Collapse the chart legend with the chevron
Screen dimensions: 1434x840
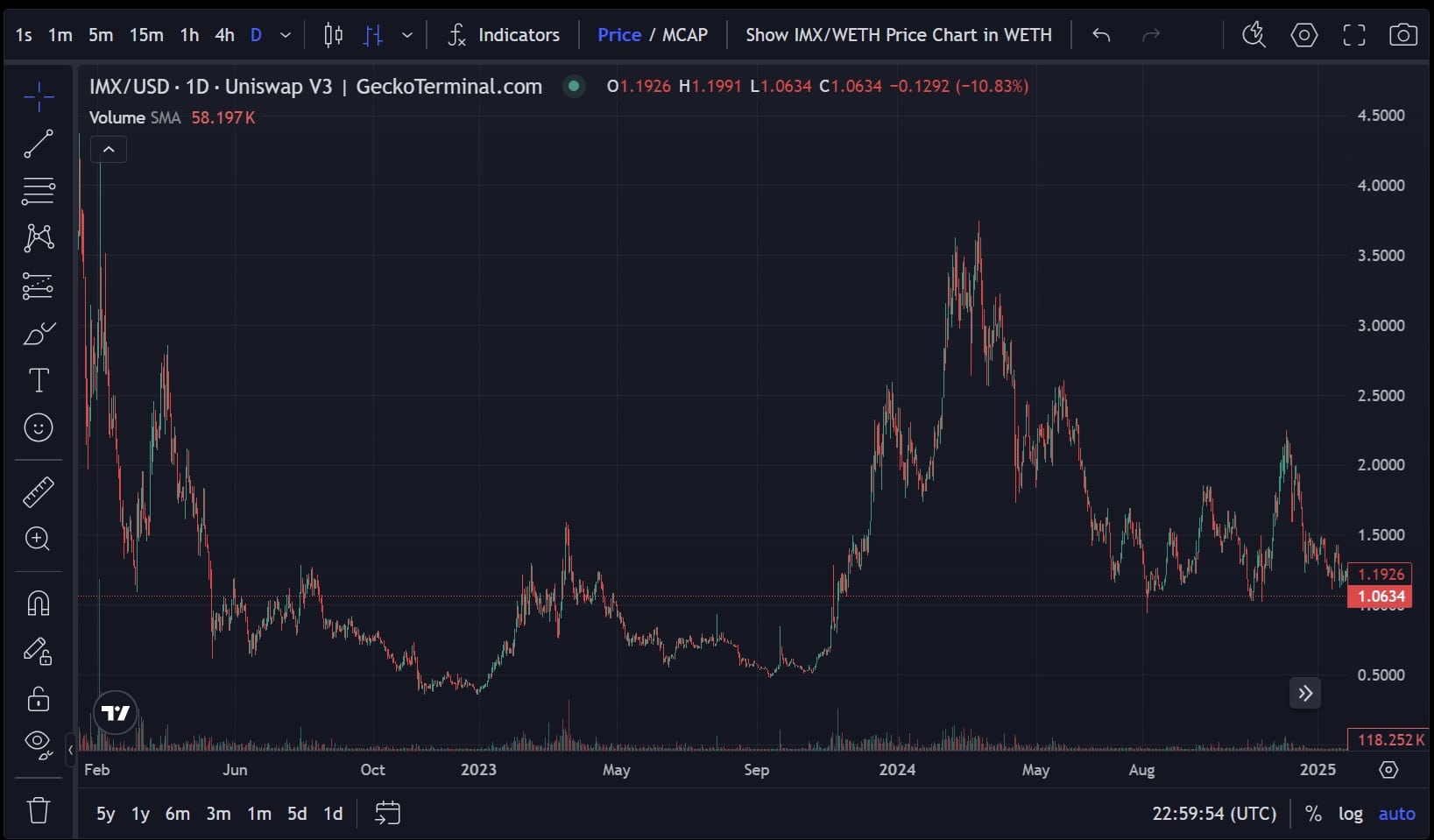[x=108, y=149]
